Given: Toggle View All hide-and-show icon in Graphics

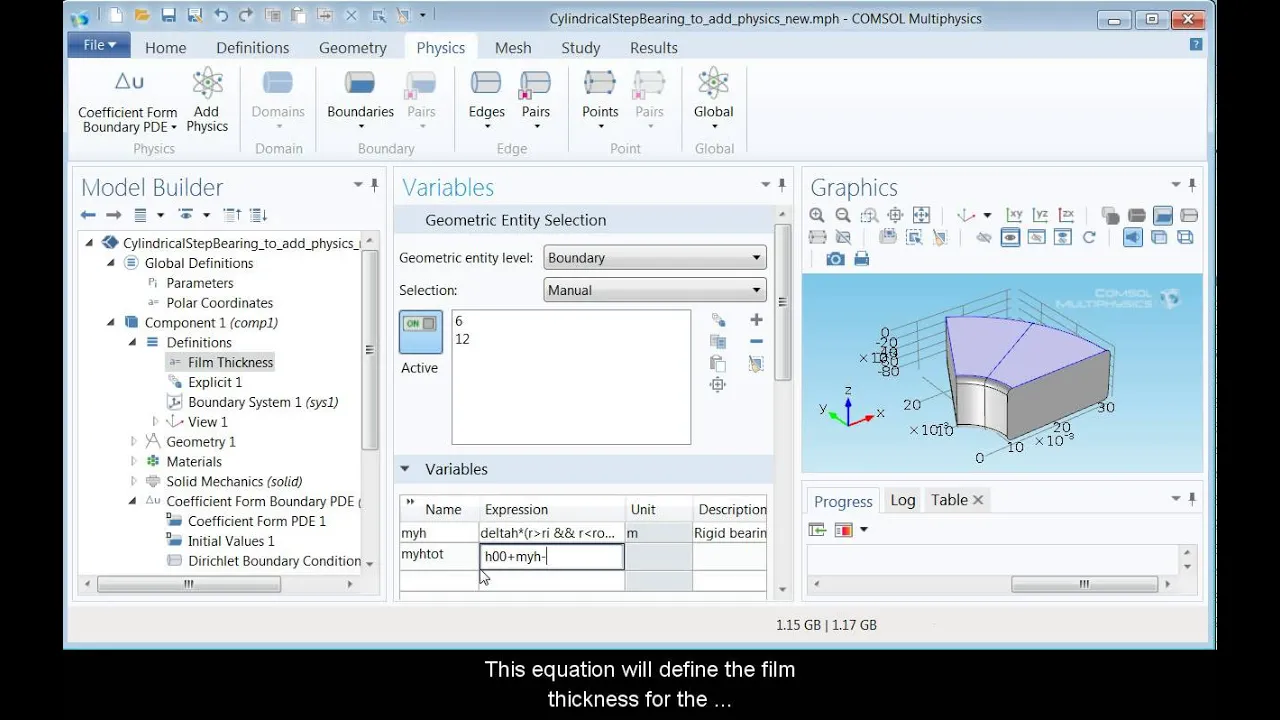Looking at the screenshot, I should point(1062,237).
